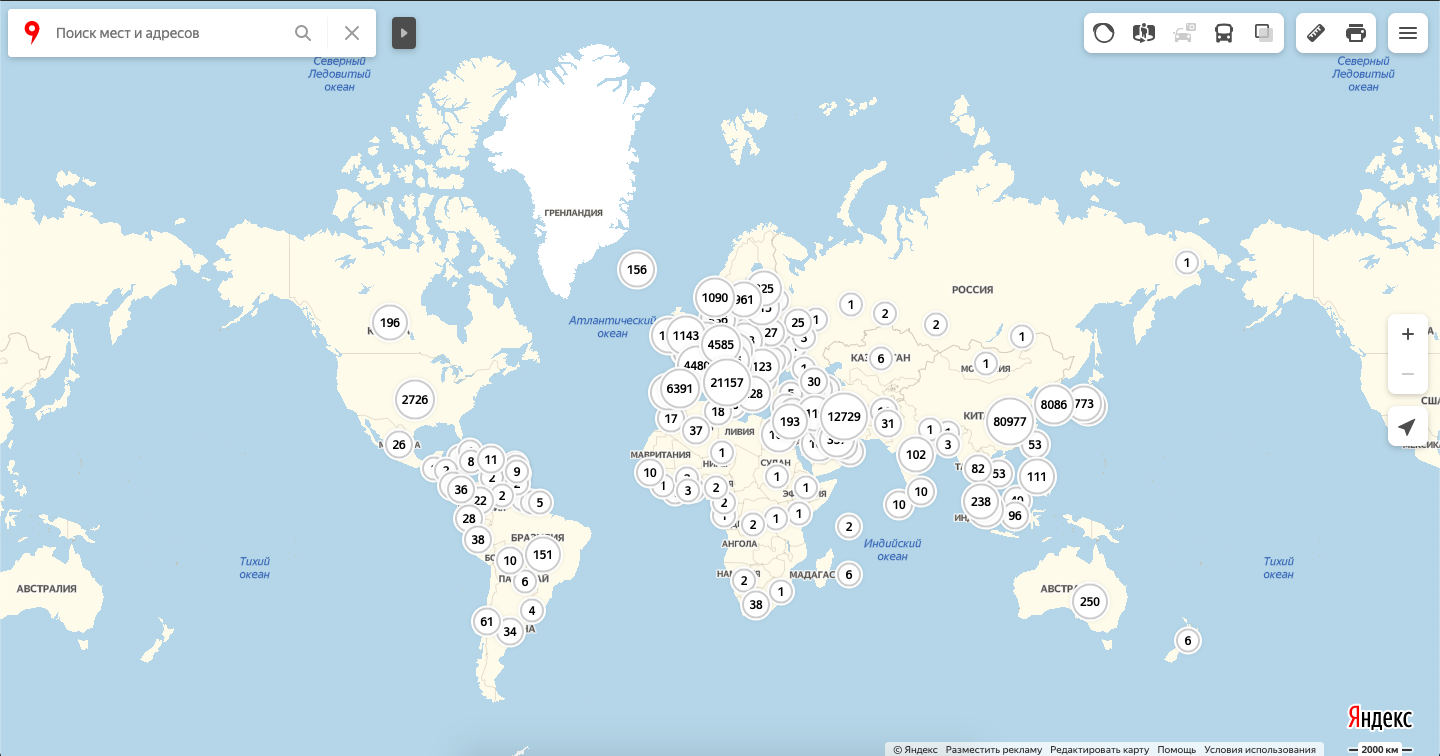Open cluster marker 111
Image resolution: width=1440 pixels, height=756 pixels.
[x=1037, y=477]
